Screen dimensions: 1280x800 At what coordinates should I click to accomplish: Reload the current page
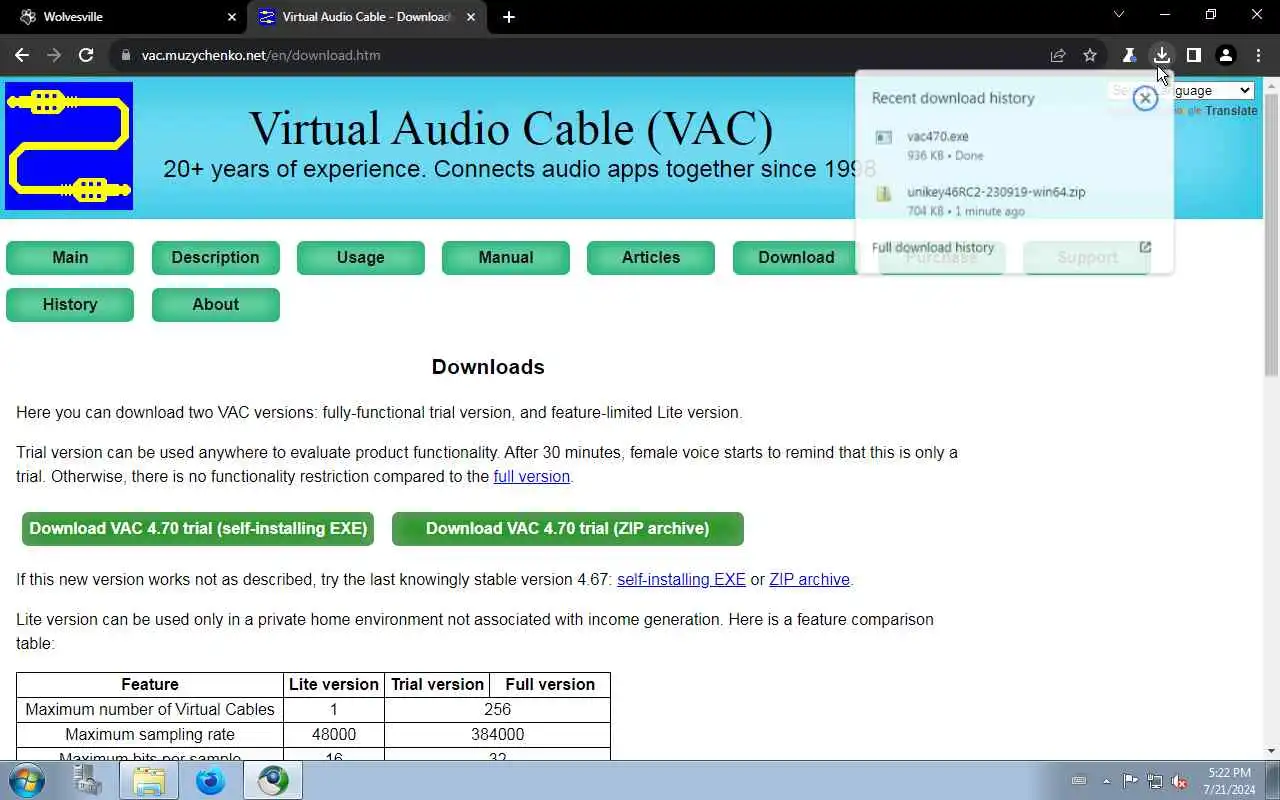tap(86, 55)
